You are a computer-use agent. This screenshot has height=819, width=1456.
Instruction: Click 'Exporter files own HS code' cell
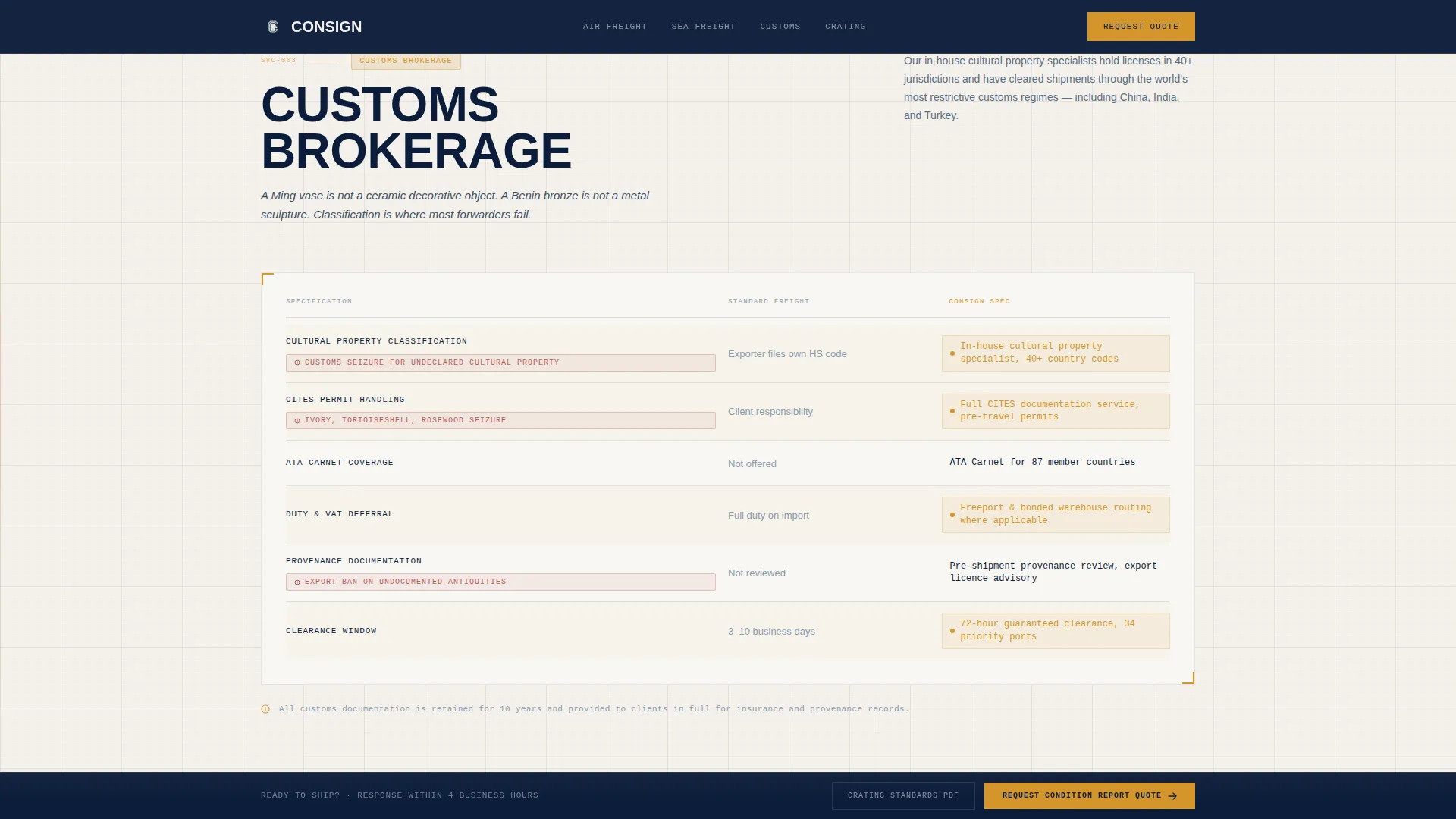coord(787,354)
